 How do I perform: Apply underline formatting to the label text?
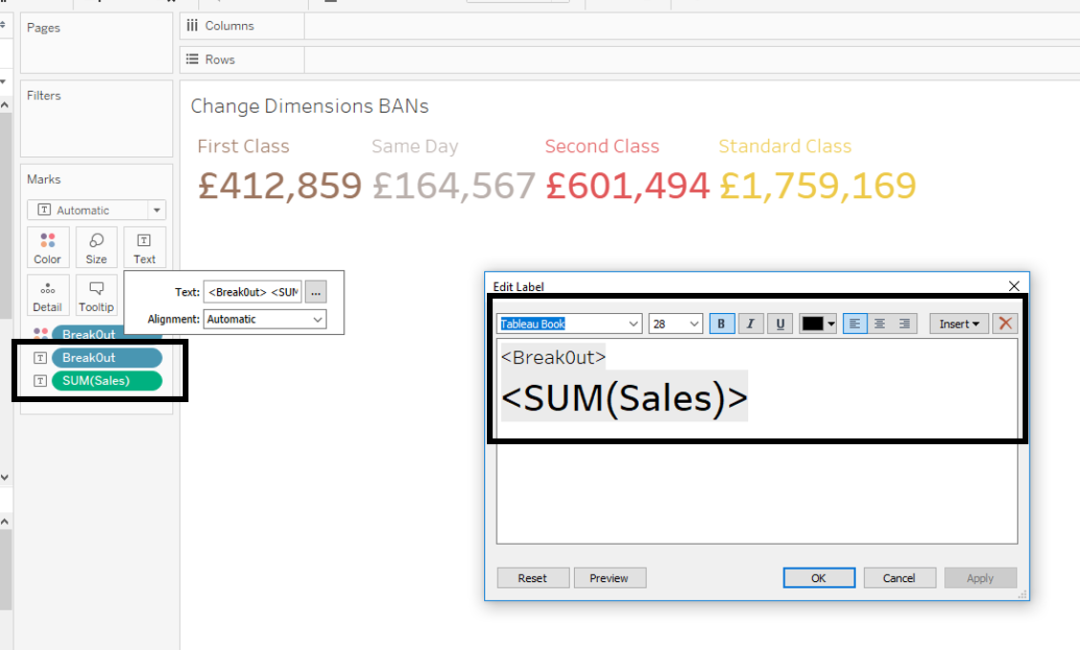click(780, 323)
